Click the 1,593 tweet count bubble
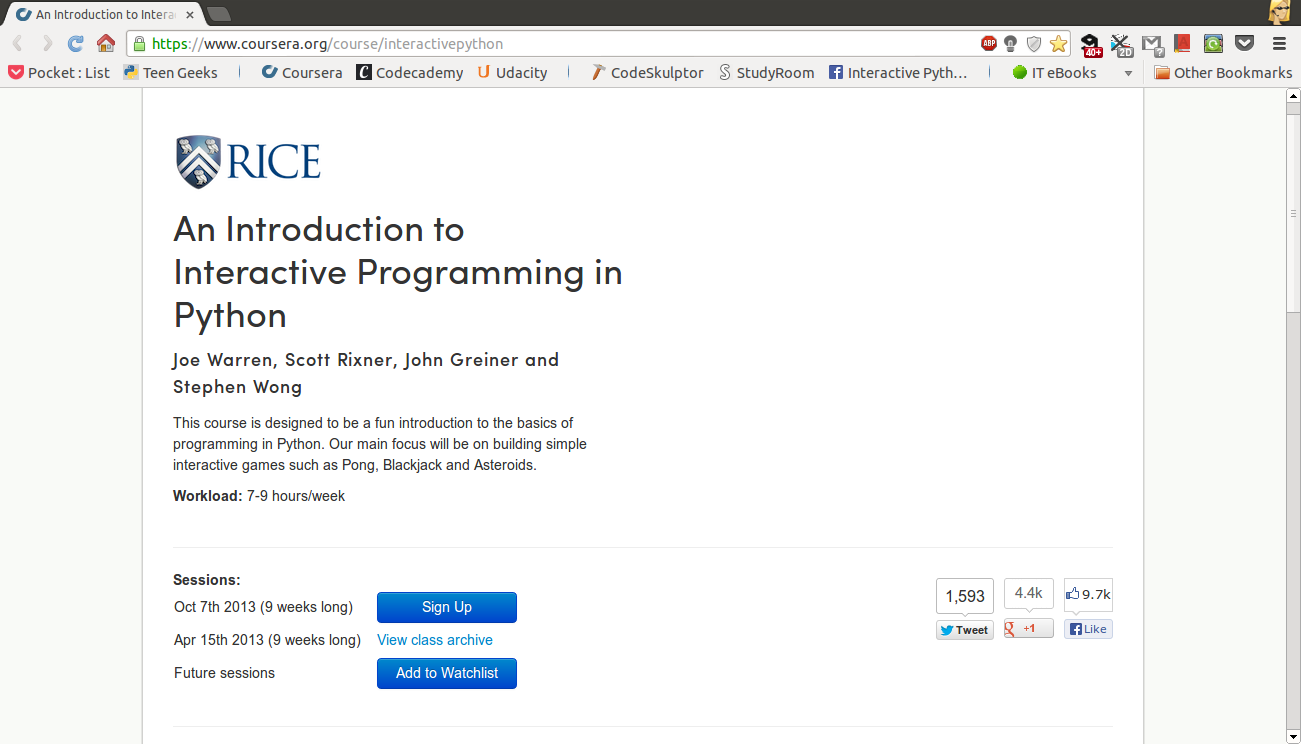1301x744 pixels. pos(965,596)
